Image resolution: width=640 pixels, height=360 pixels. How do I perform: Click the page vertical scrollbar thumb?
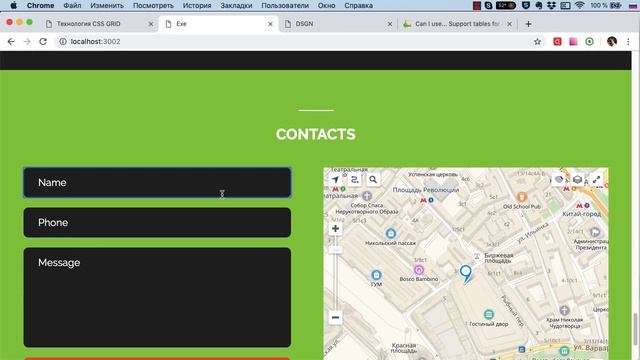[x=635, y=329]
